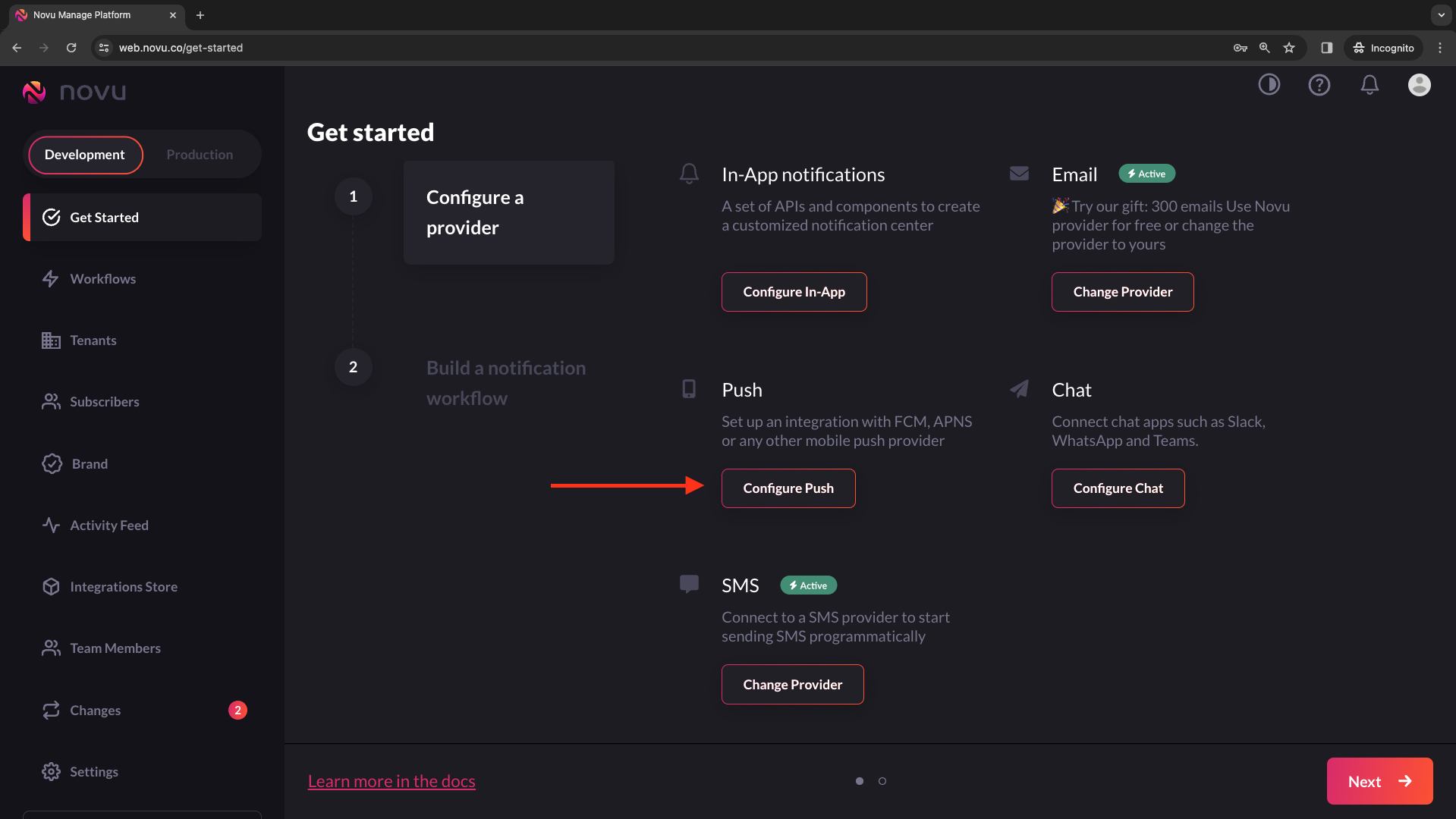
Task: Click the Tenants building icon
Action: [x=51, y=340]
